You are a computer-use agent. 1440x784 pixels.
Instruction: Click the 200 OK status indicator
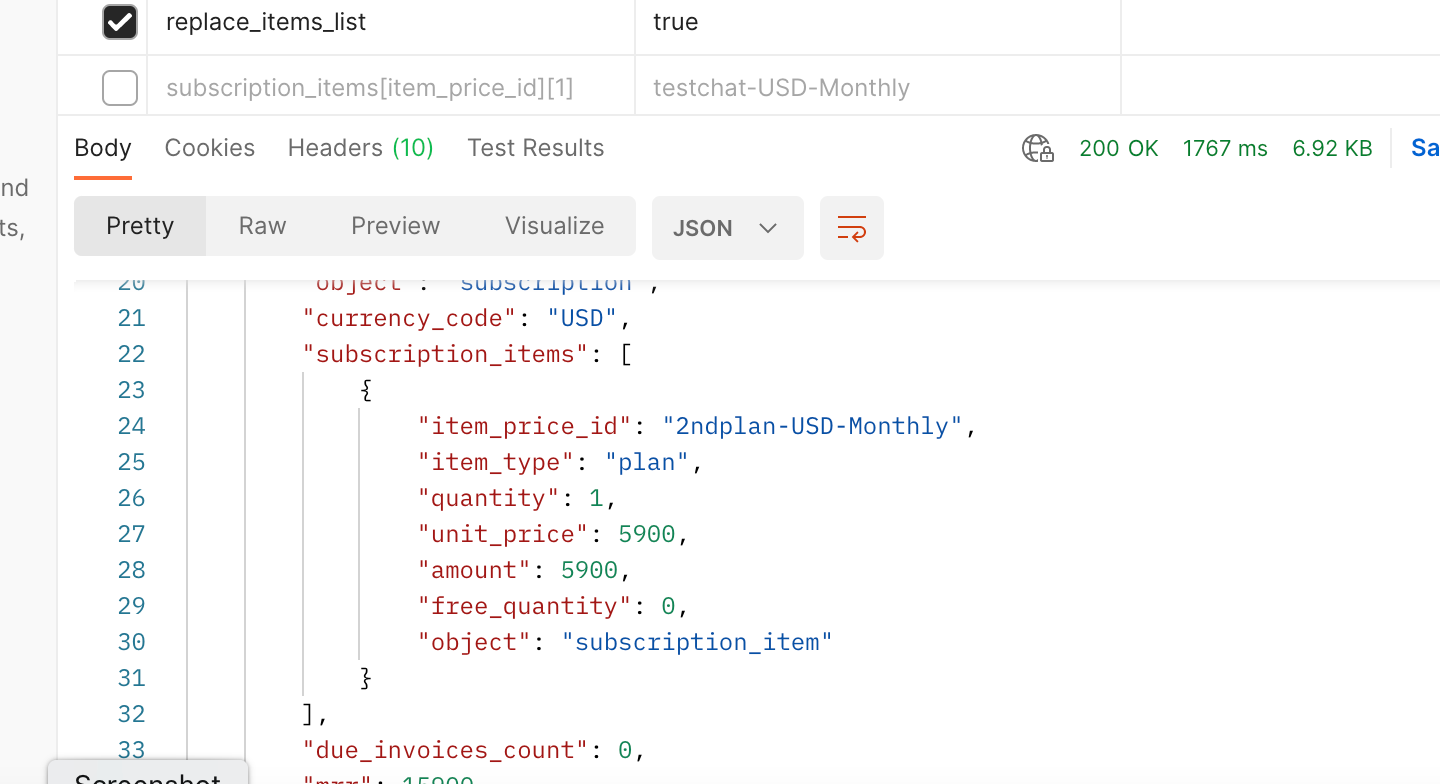tap(1118, 149)
